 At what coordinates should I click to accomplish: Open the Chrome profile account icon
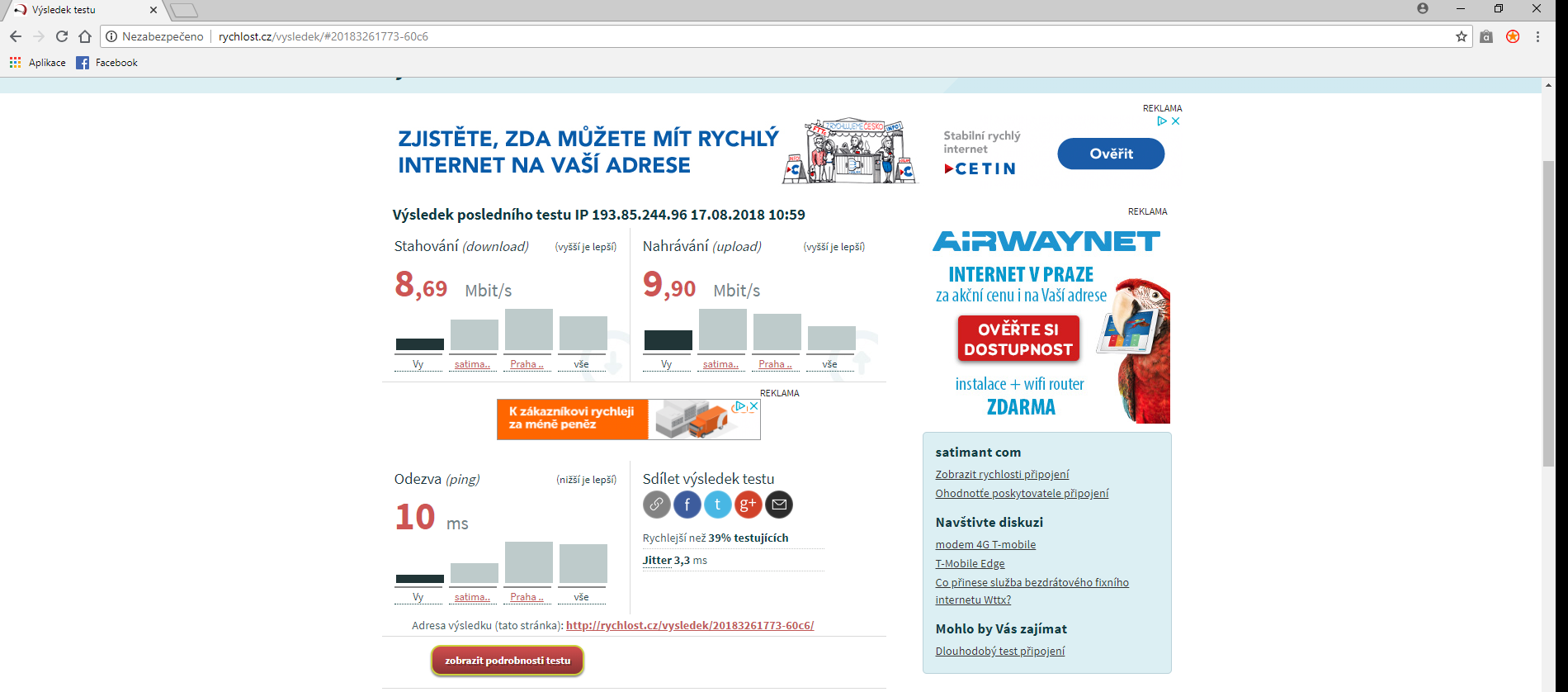tap(1423, 8)
